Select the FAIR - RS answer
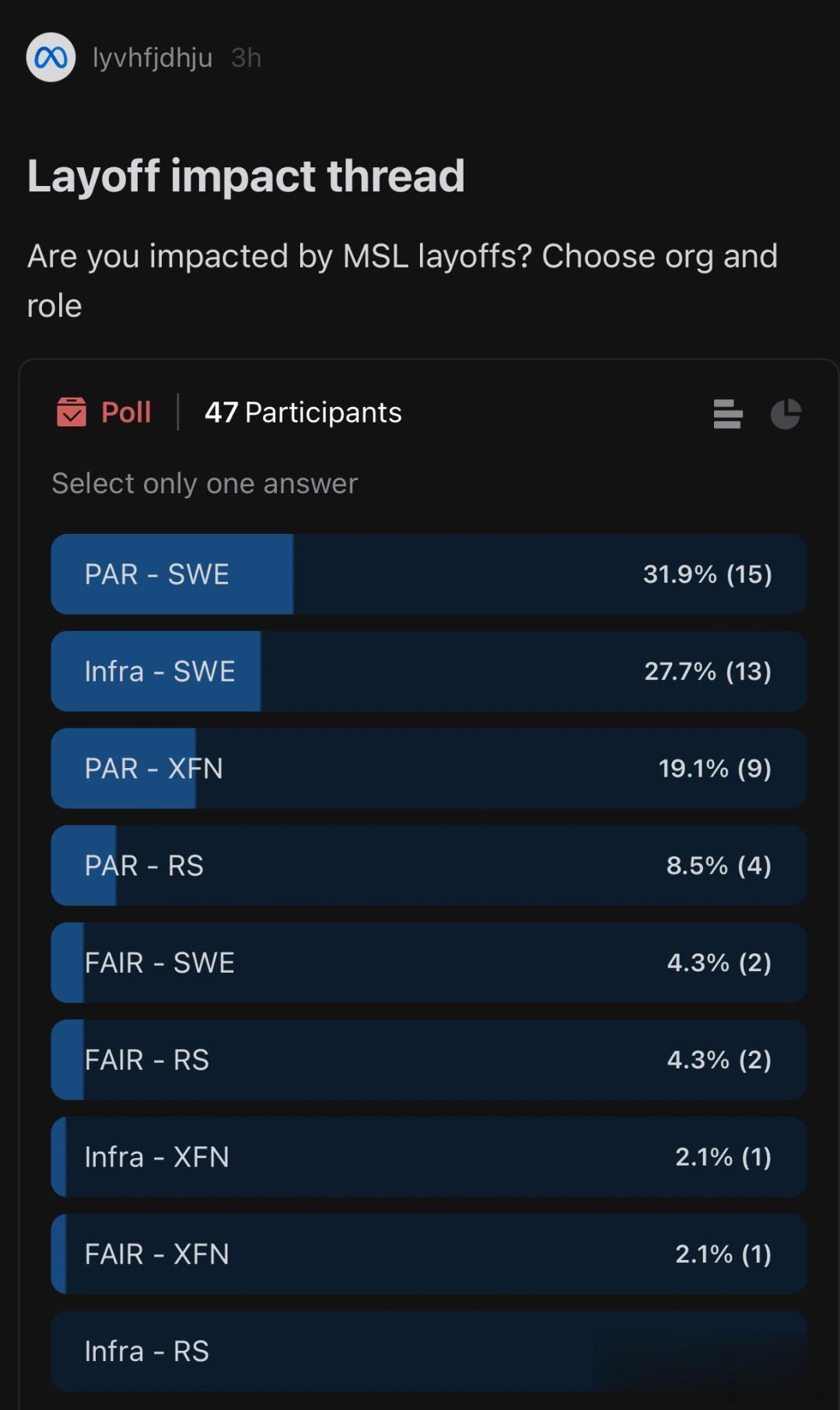The height and width of the screenshot is (1410, 840). point(428,1060)
